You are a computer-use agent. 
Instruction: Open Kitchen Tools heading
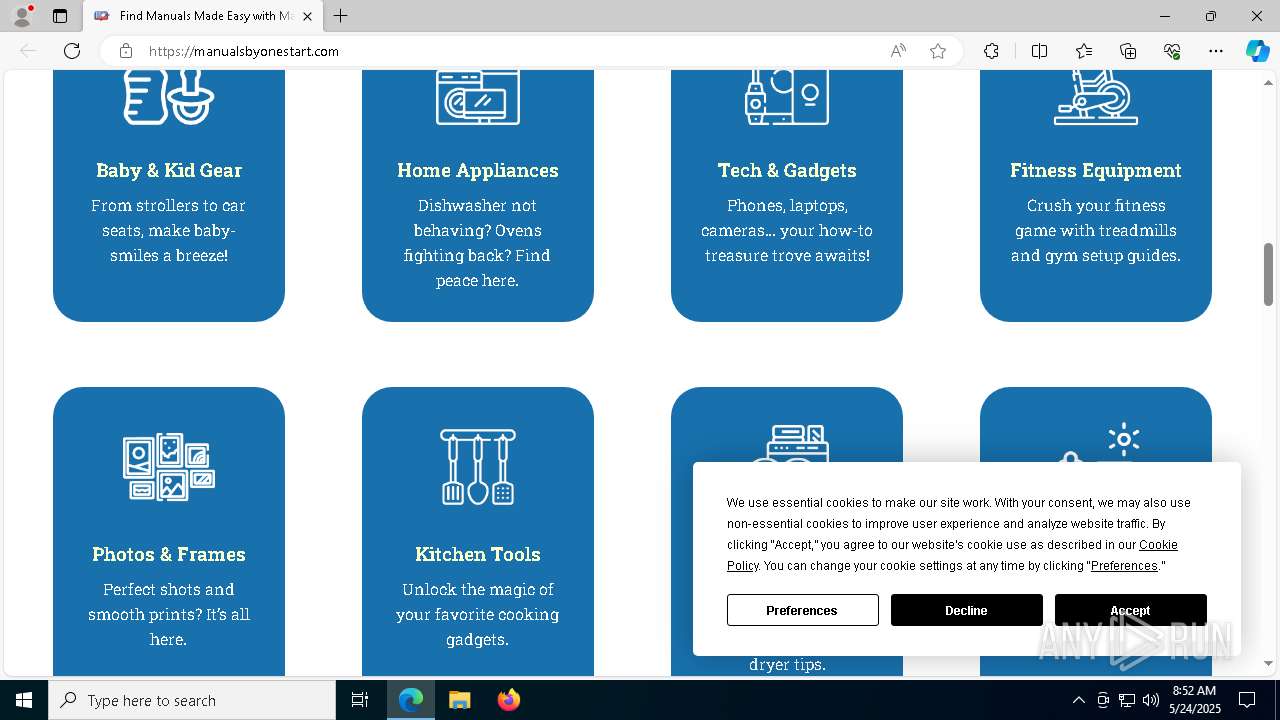477,554
